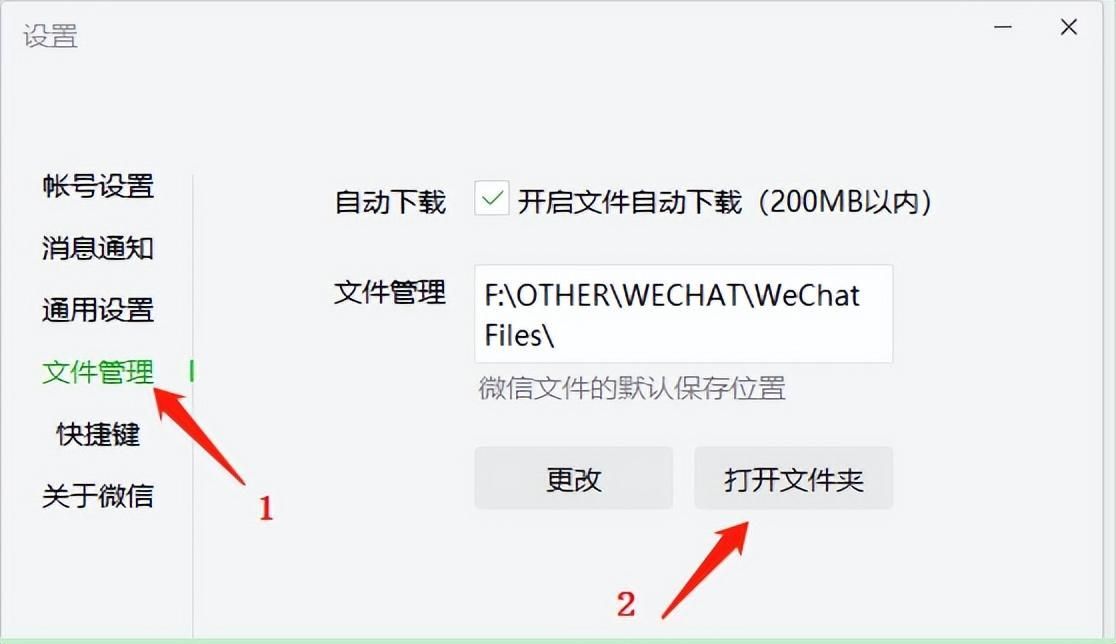Click the 开启文件自动下载 (200MB以内) label text

(x=725, y=202)
